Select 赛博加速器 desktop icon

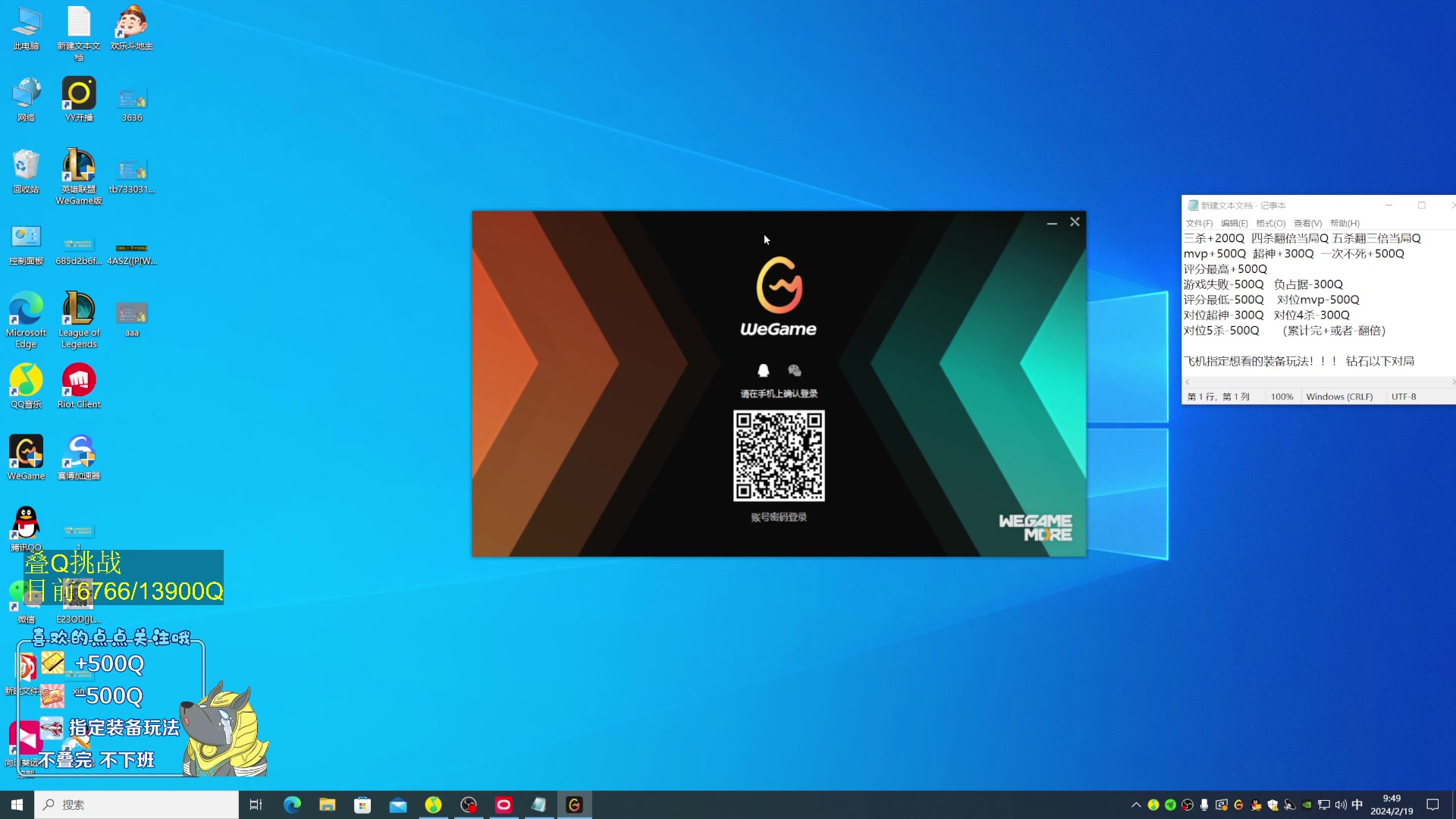coord(79,457)
